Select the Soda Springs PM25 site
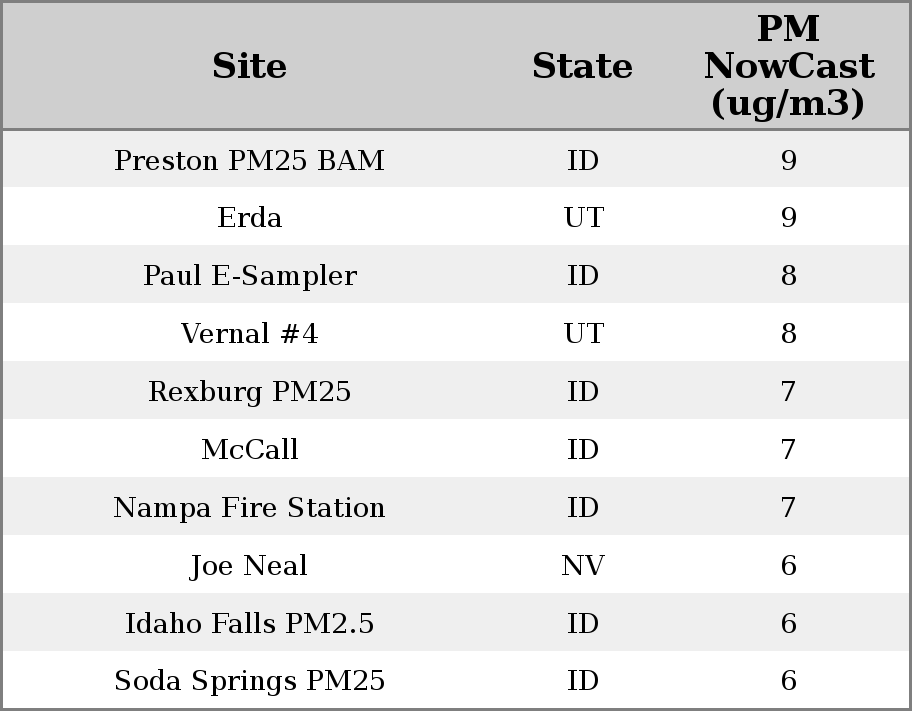This screenshot has height=711, width=912. (249, 681)
